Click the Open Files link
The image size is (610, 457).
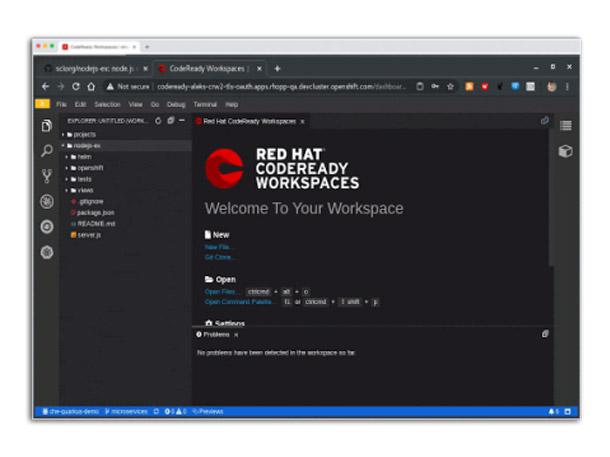click(x=221, y=292)
